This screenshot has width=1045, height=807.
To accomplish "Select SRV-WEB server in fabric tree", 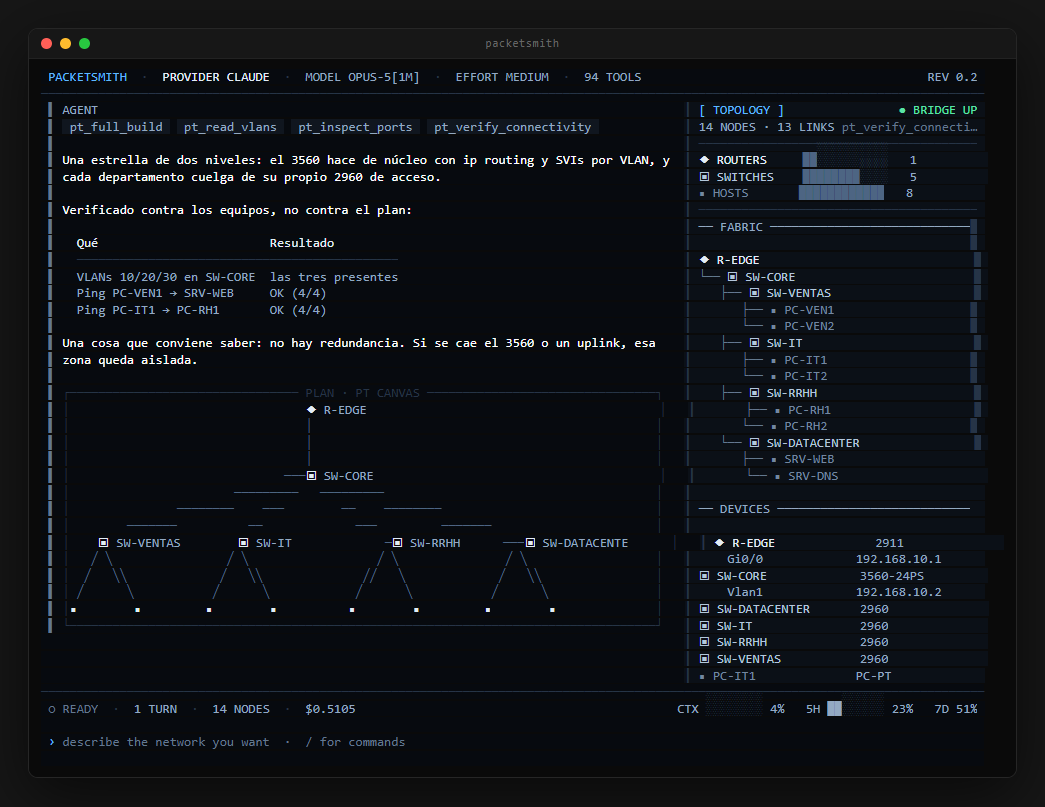I will coord(809,459).
